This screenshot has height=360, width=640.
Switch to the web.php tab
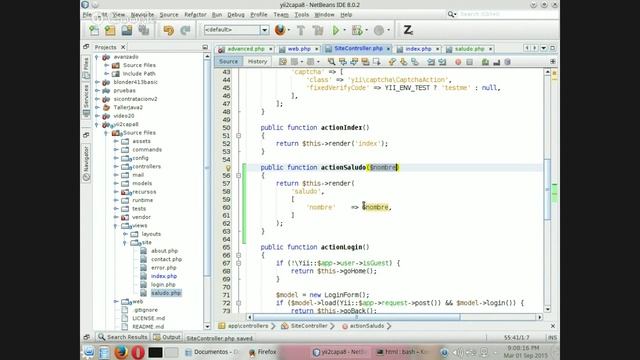point(299,49)
